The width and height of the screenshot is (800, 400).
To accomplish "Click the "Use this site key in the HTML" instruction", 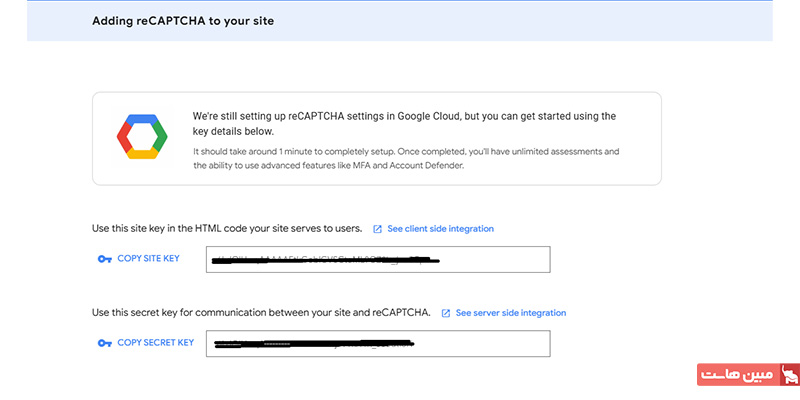I will pyautogui.click(x=227, y=229).
